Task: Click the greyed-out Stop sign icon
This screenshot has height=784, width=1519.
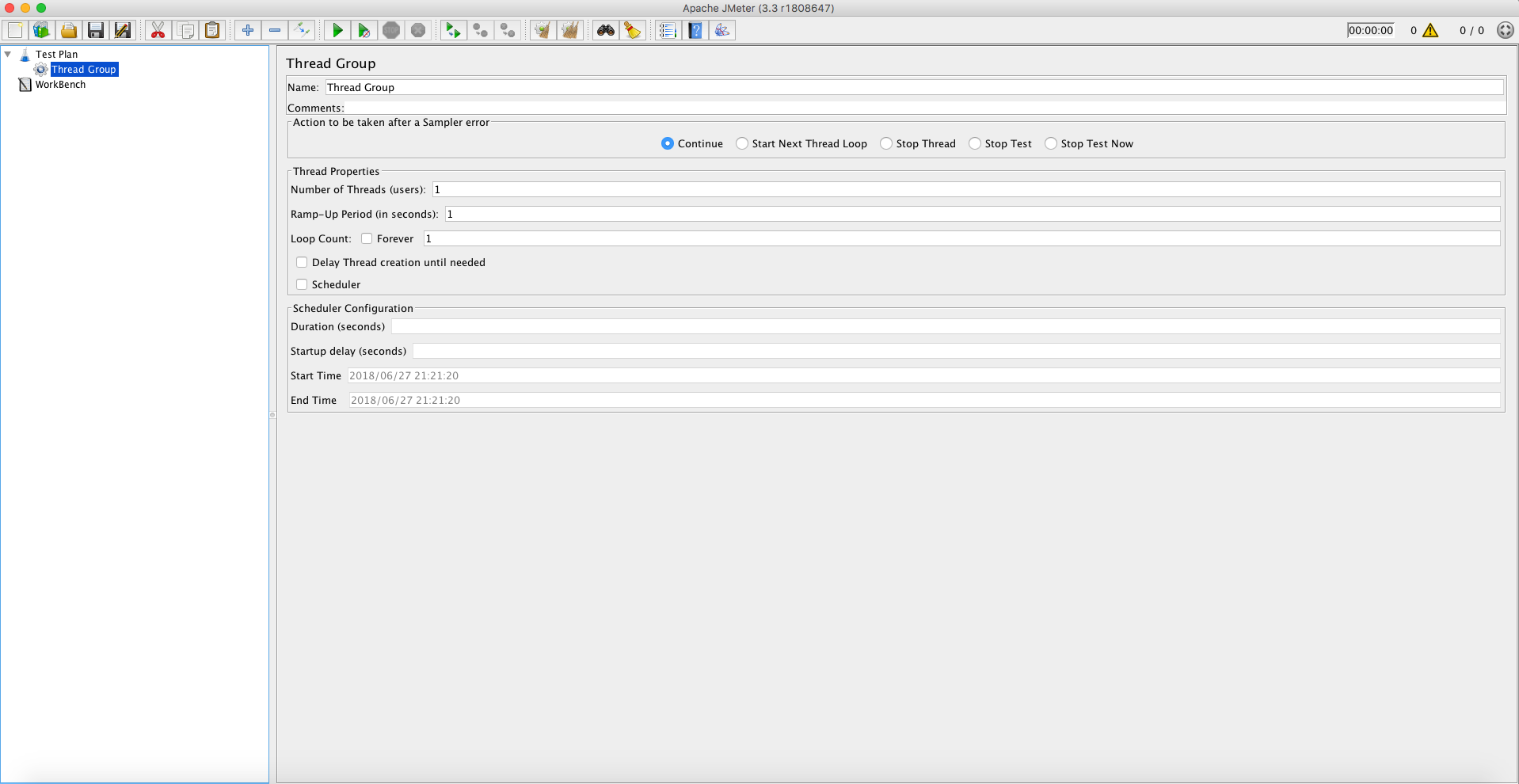Action: coord(391,30)
